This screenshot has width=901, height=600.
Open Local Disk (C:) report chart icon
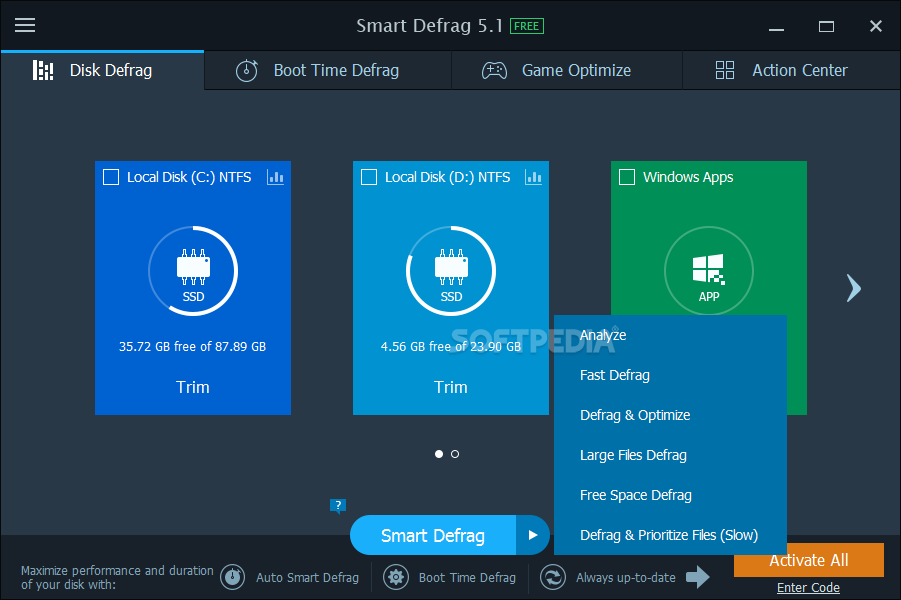pyautogui.click(x=275, y=177)
